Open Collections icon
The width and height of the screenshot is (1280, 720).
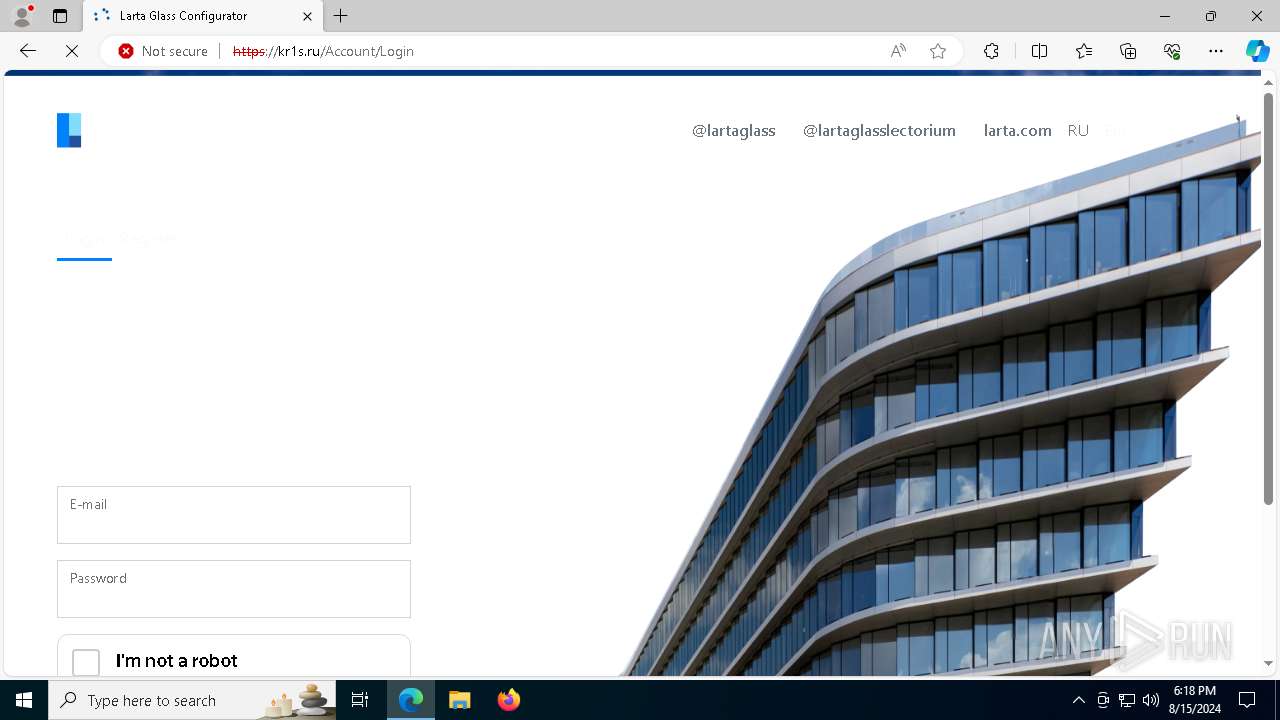pyautogui.click(x=1128, y=51)
